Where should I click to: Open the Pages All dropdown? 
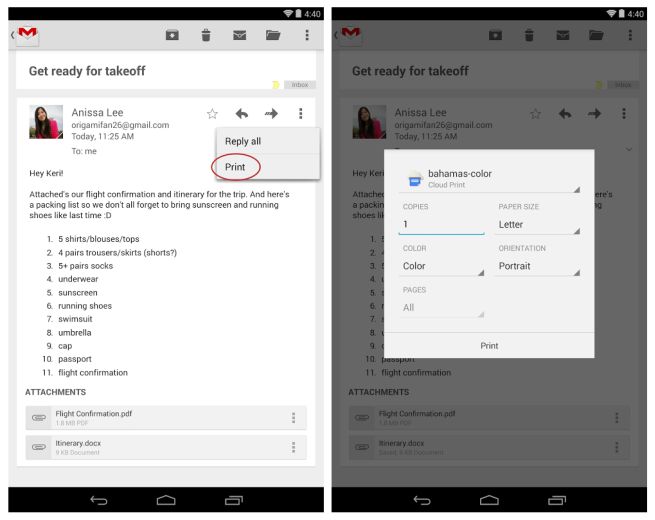tap(442, 308)
